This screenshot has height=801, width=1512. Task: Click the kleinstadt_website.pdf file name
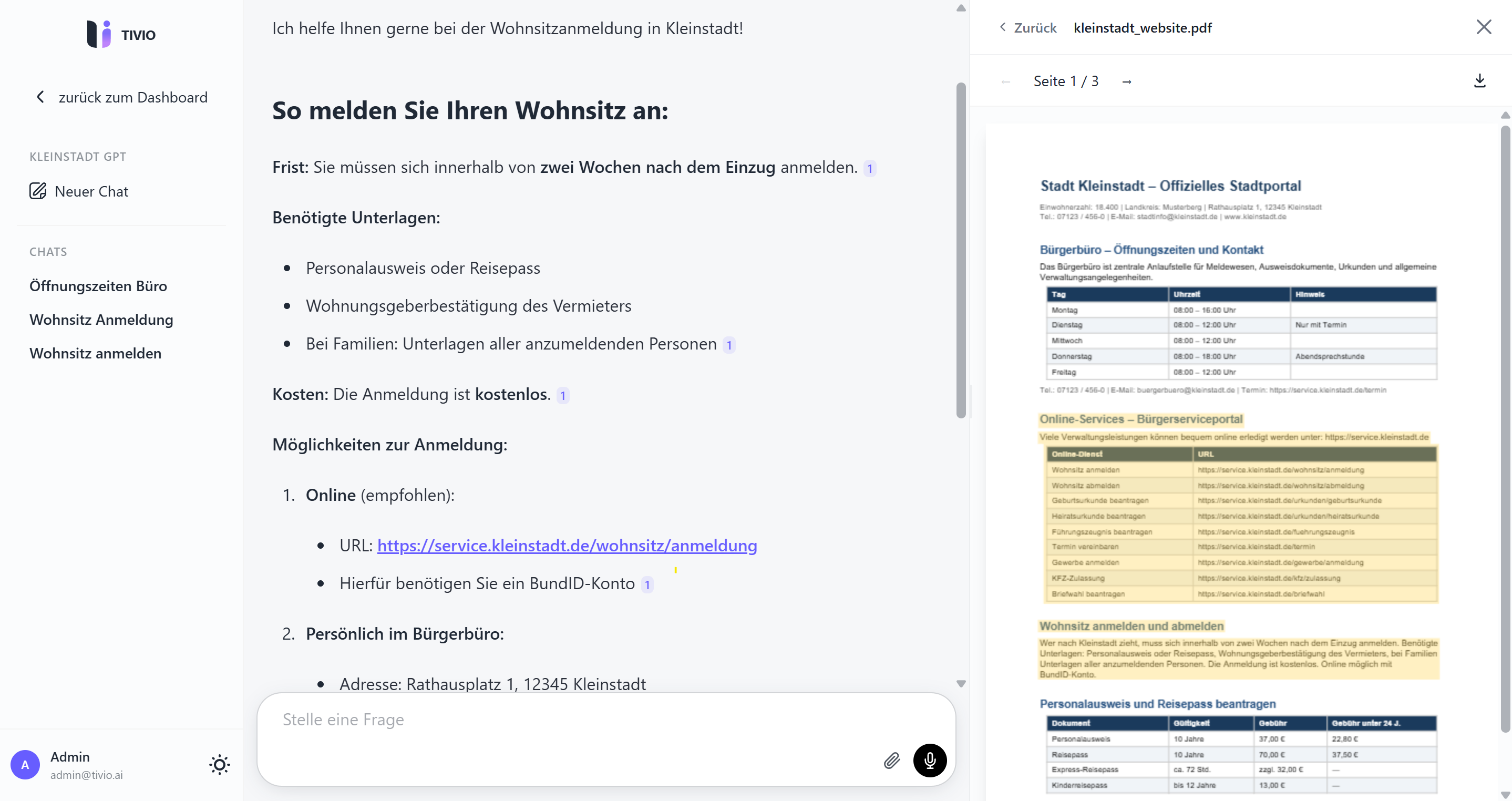click(x=1142, y=27)
